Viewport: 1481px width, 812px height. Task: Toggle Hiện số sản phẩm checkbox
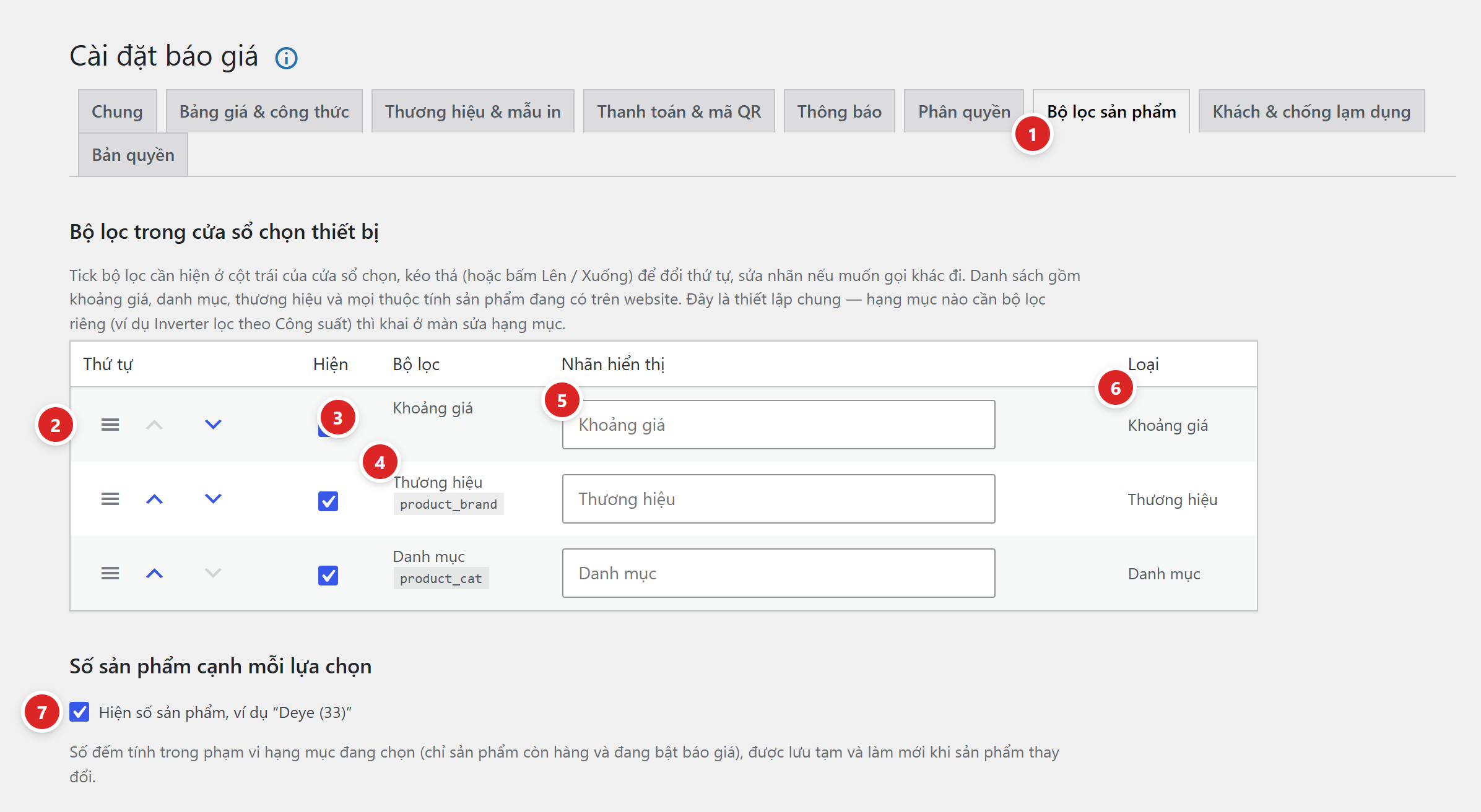(79, 712)
